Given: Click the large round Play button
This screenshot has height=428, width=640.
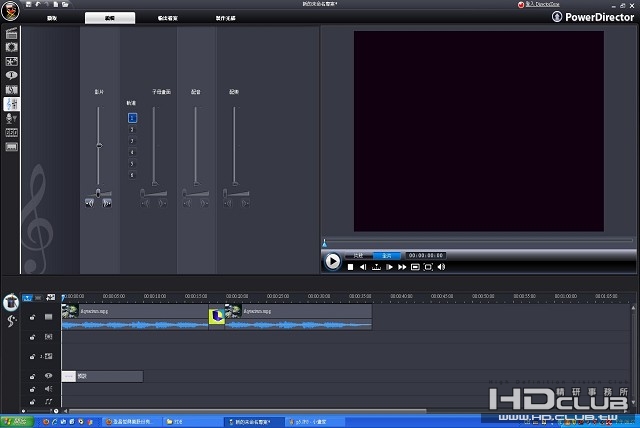Looking at the screenshot, I should 333,261.
